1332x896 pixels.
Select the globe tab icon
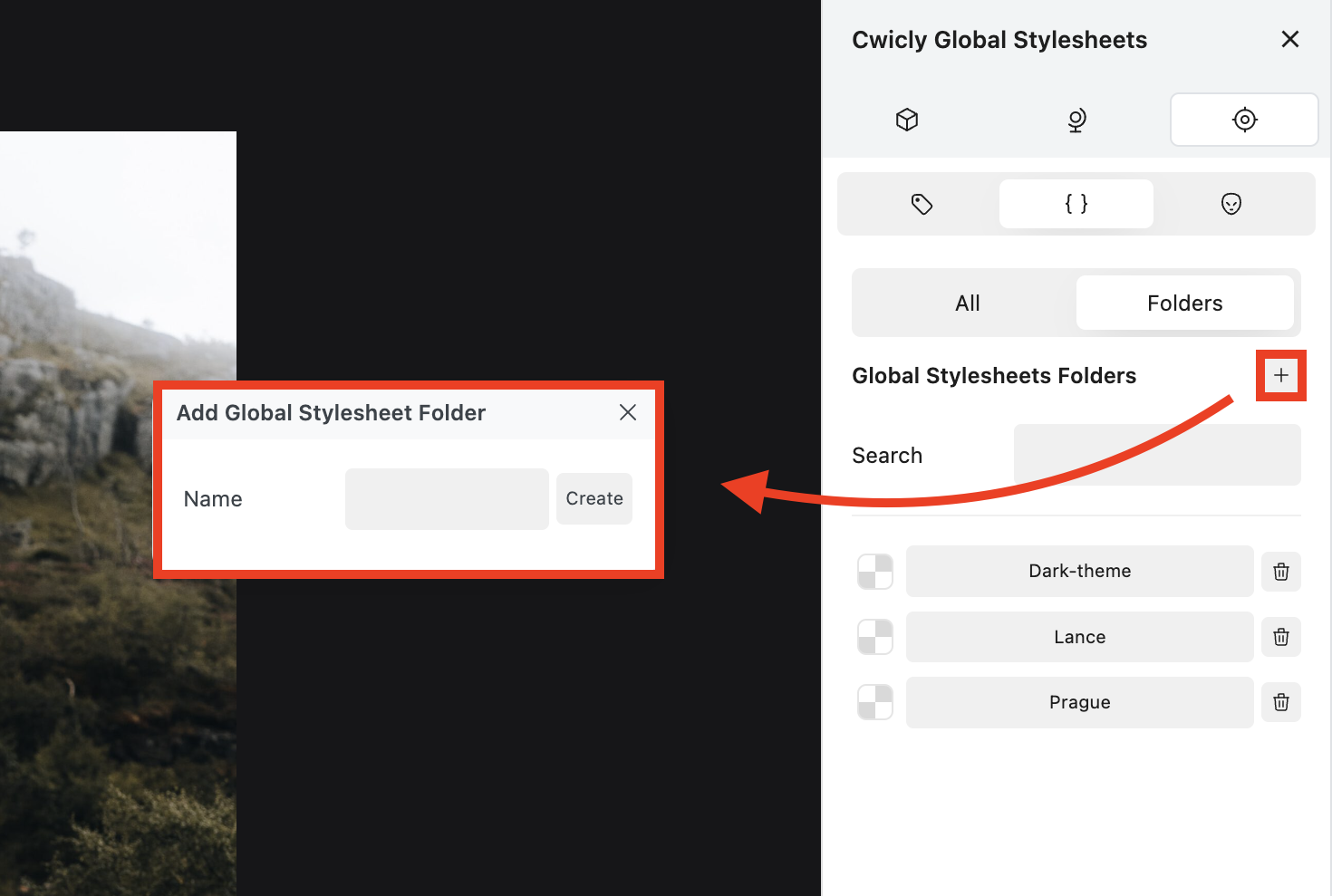(x=1076, y=120)
